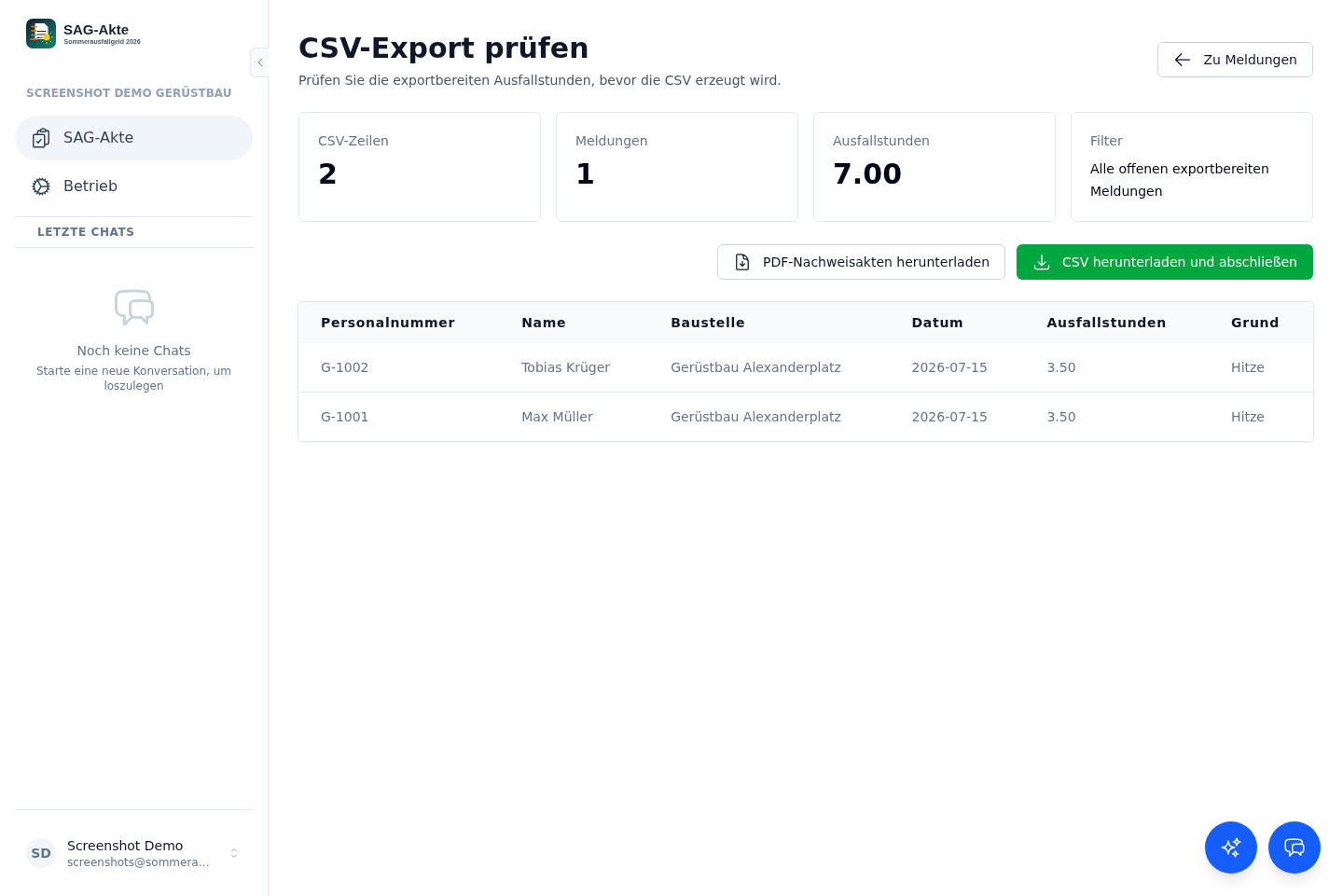Click the name Tobias Krüger
The height and width of the screenshot is (896, 1343).
click(x=565, y=367)
